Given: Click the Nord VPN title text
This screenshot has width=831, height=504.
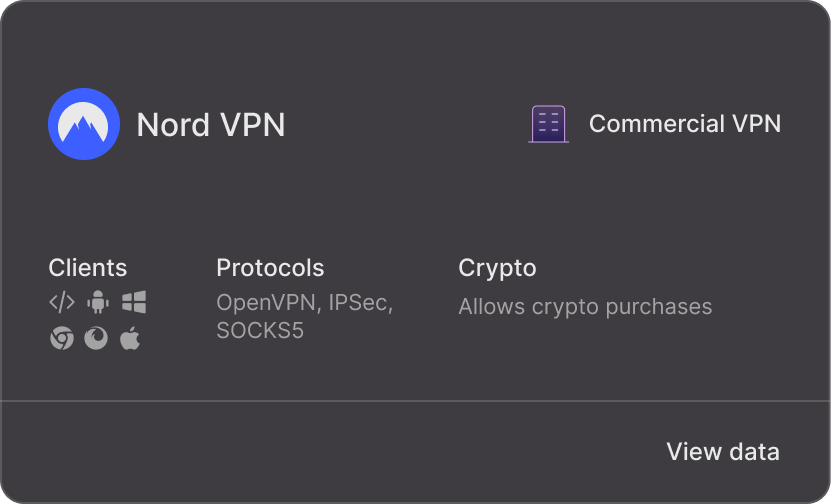Looking at the screenshot, I should point(211,125).
